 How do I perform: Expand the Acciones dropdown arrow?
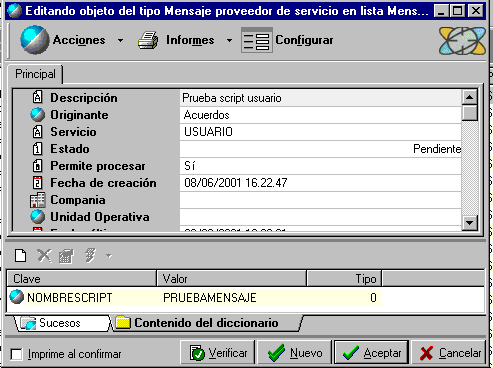120,40
